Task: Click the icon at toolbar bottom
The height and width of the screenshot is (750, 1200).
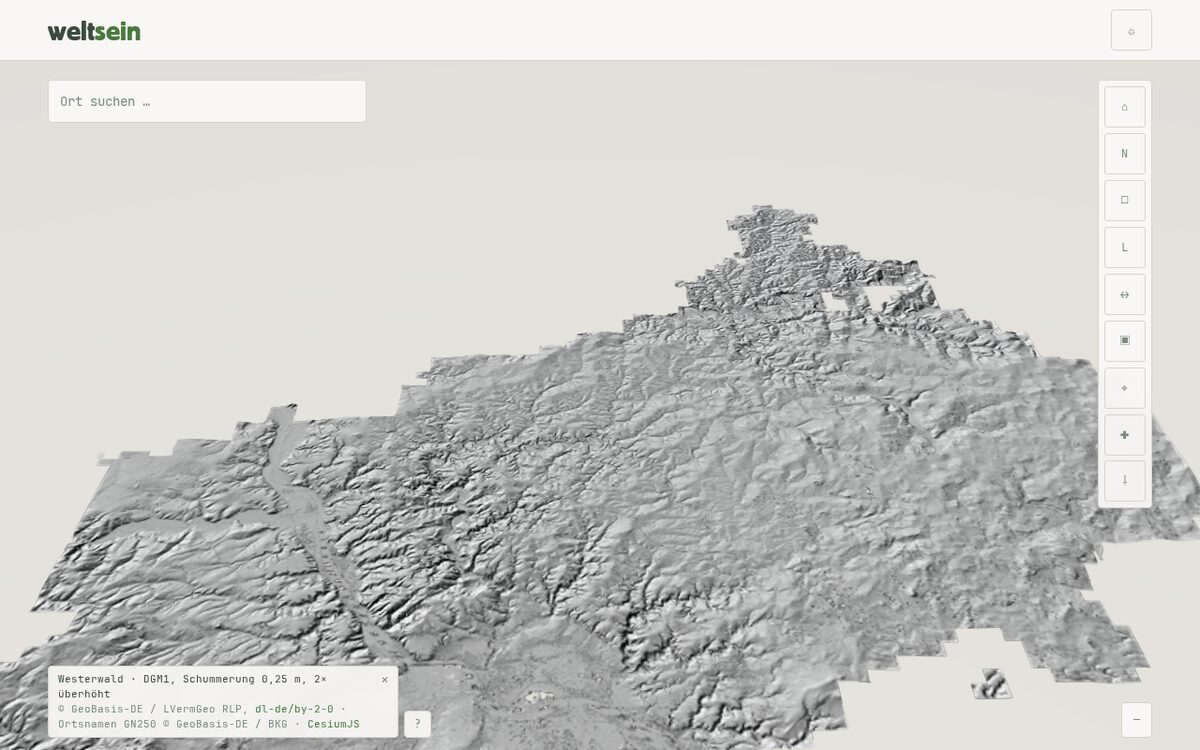Action: 1124,481
